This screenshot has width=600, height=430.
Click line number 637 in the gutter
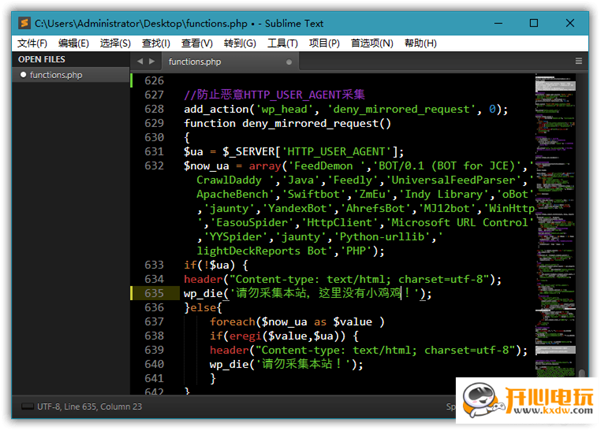[x=154, y=321]
